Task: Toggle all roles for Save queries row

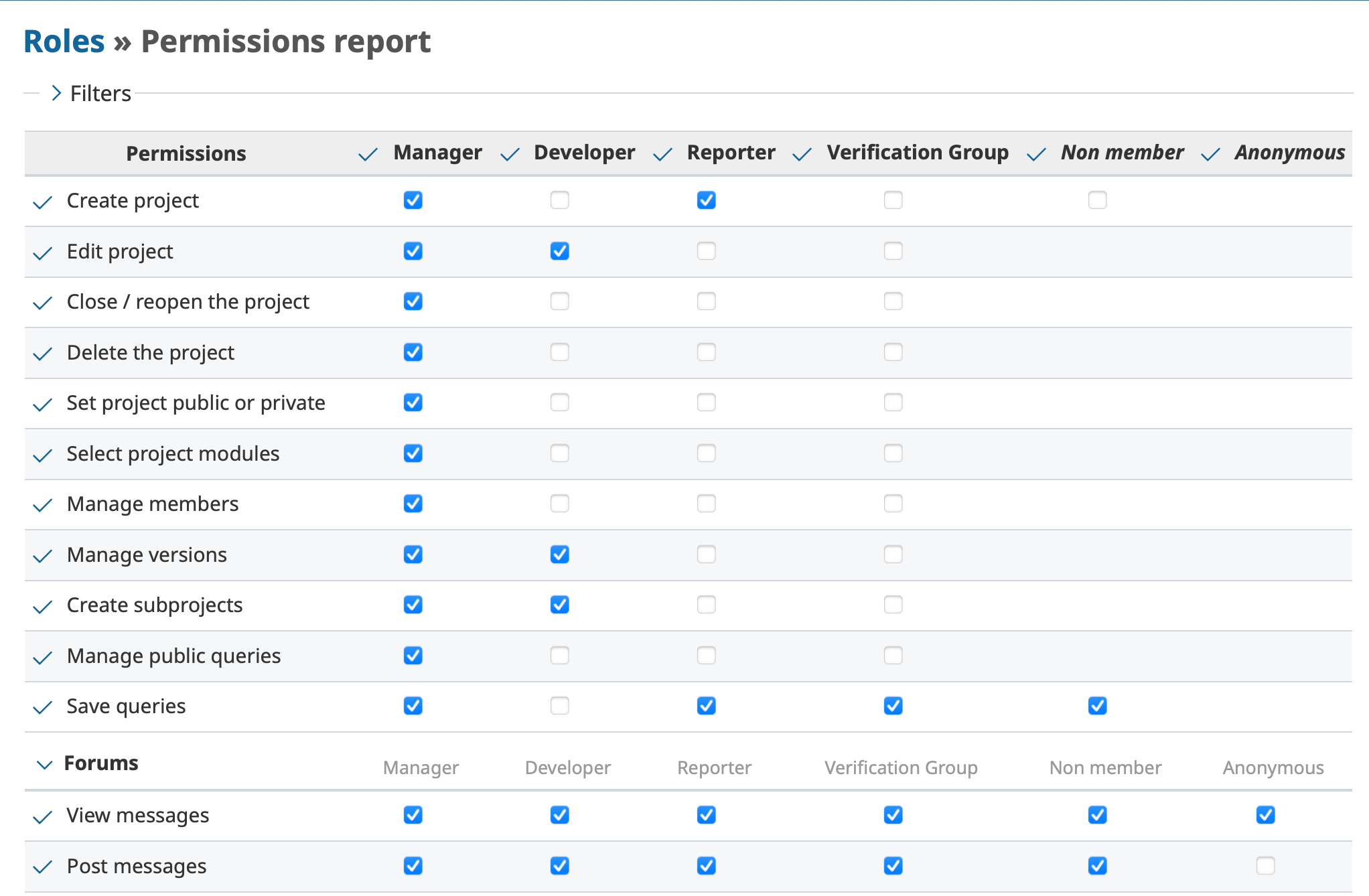Action: click(42, 708)
